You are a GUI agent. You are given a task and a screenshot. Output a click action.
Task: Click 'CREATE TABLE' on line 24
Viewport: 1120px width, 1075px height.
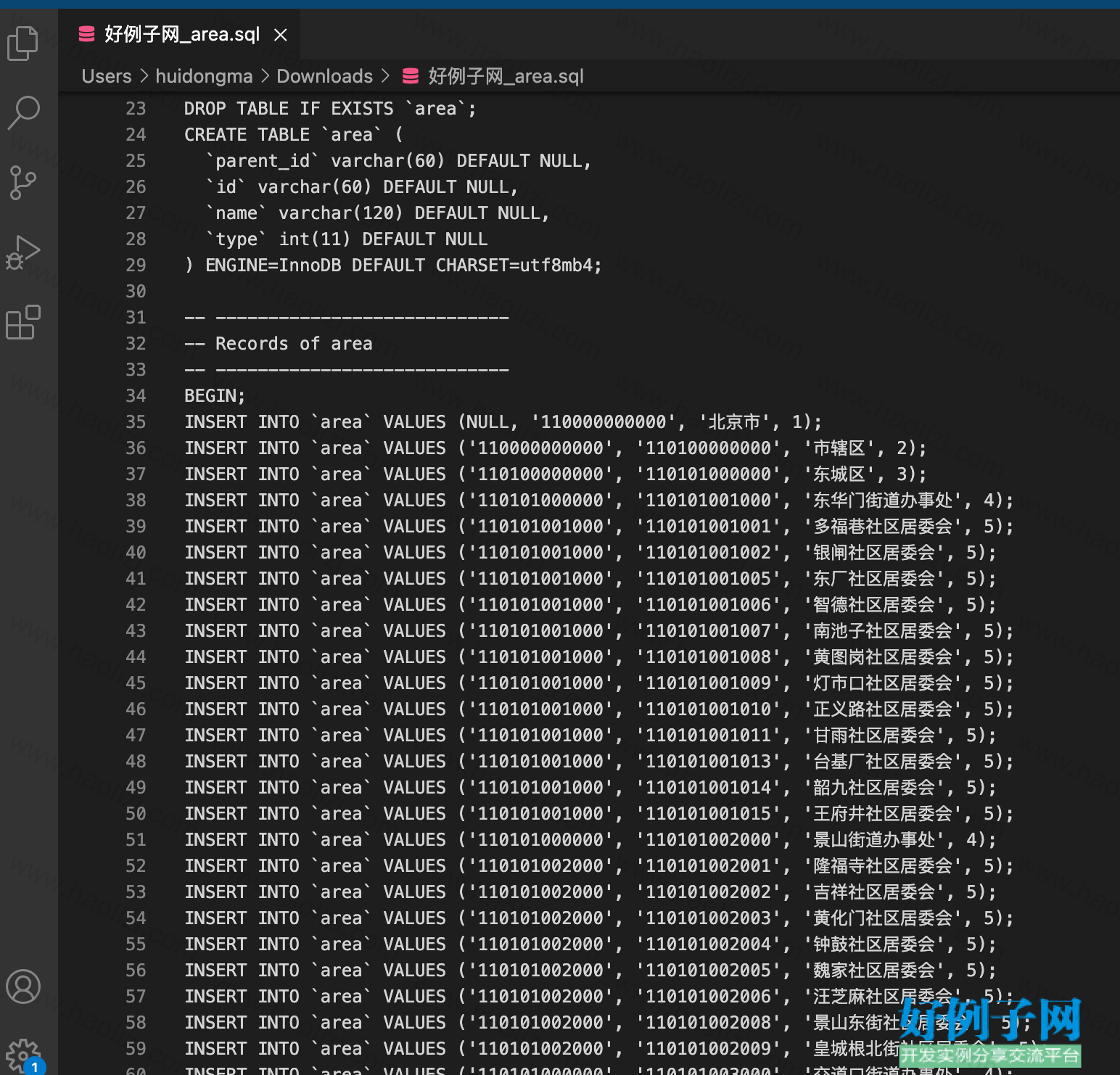click(x=247, y=135)
